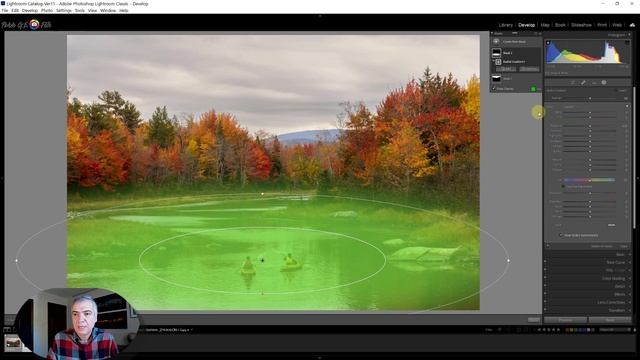The width and height of the screenshot is (640, 360).
Task: Select the filmstrip photo thumbnail
Action: pos(13,343)
